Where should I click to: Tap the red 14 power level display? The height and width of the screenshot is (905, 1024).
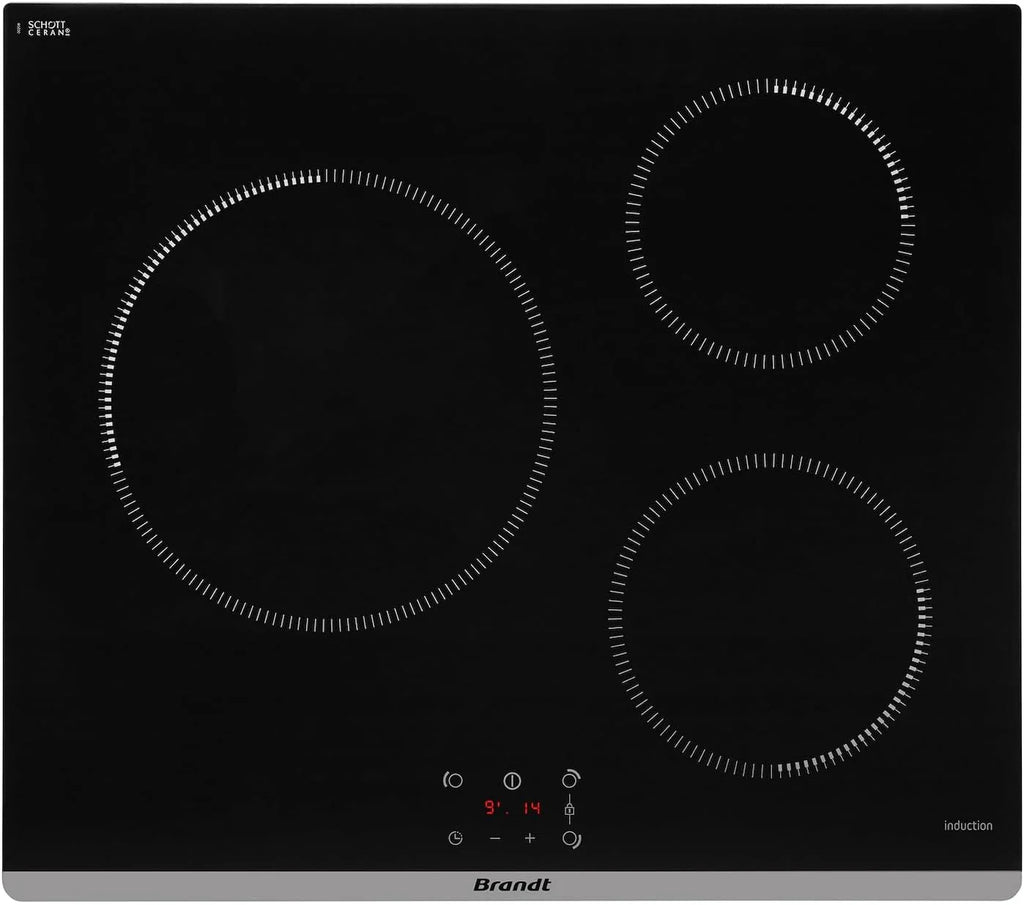(532, 808)
